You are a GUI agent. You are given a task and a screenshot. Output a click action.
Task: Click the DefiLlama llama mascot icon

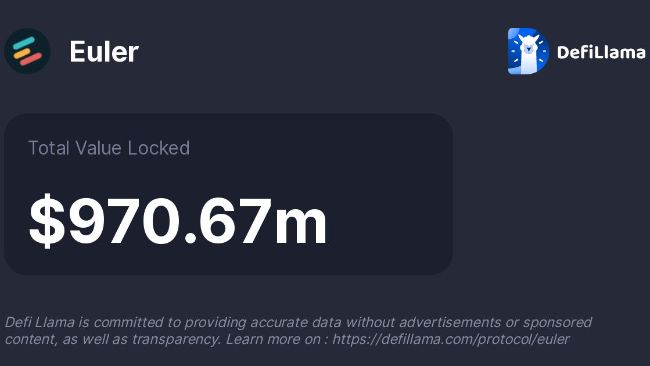click(528, 51)
